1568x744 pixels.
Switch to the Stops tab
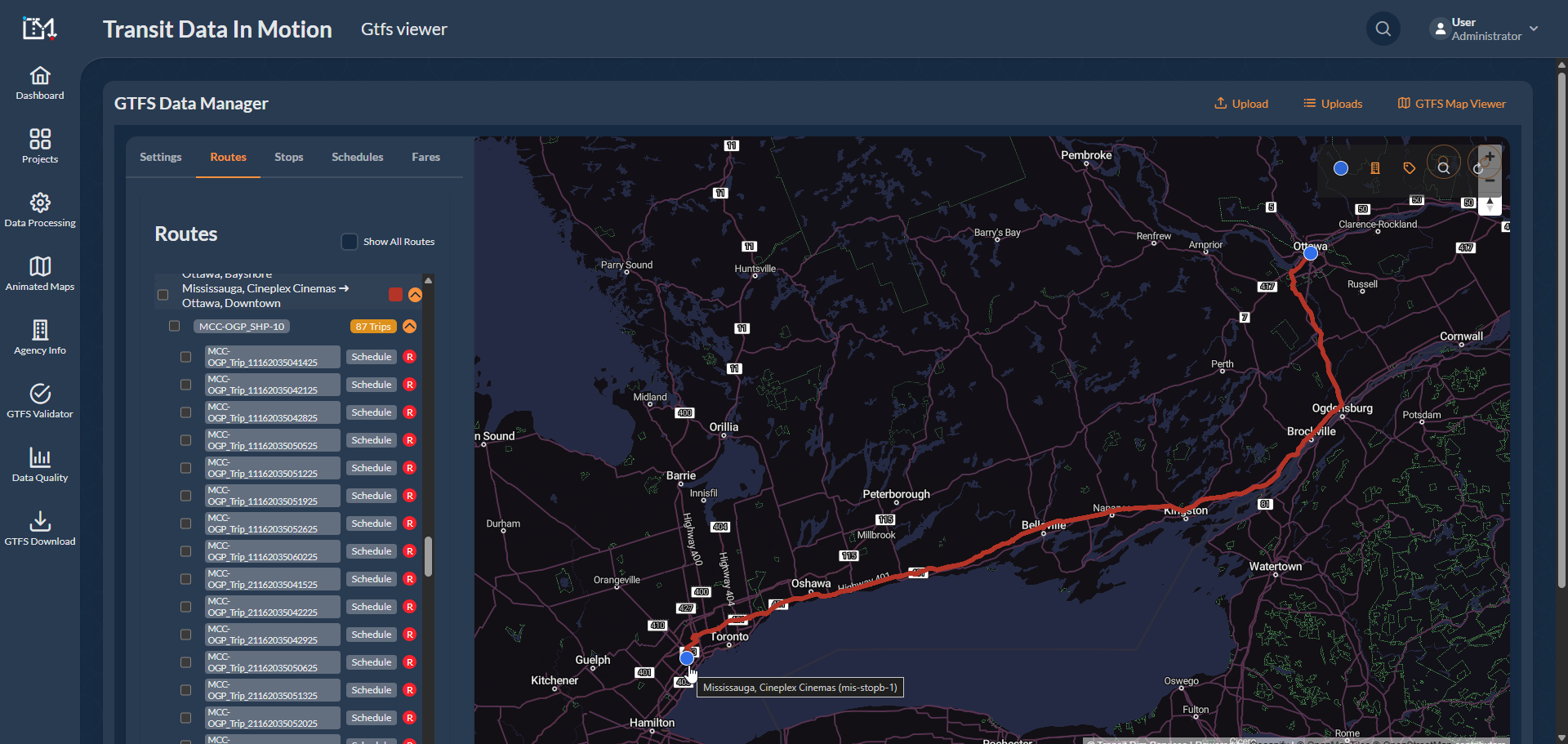289,157
